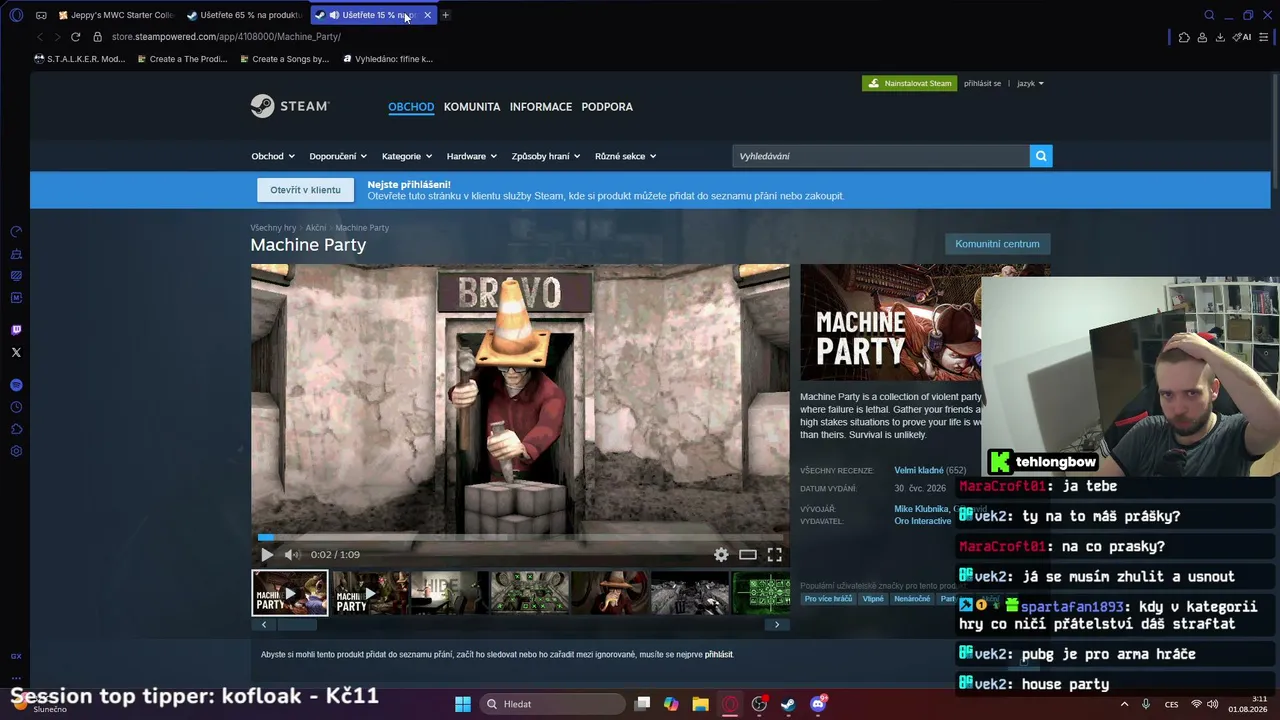Open sidebar settings gear
Image resolution: width=1280 pixels, height=720 pixels.
point(16,451)
